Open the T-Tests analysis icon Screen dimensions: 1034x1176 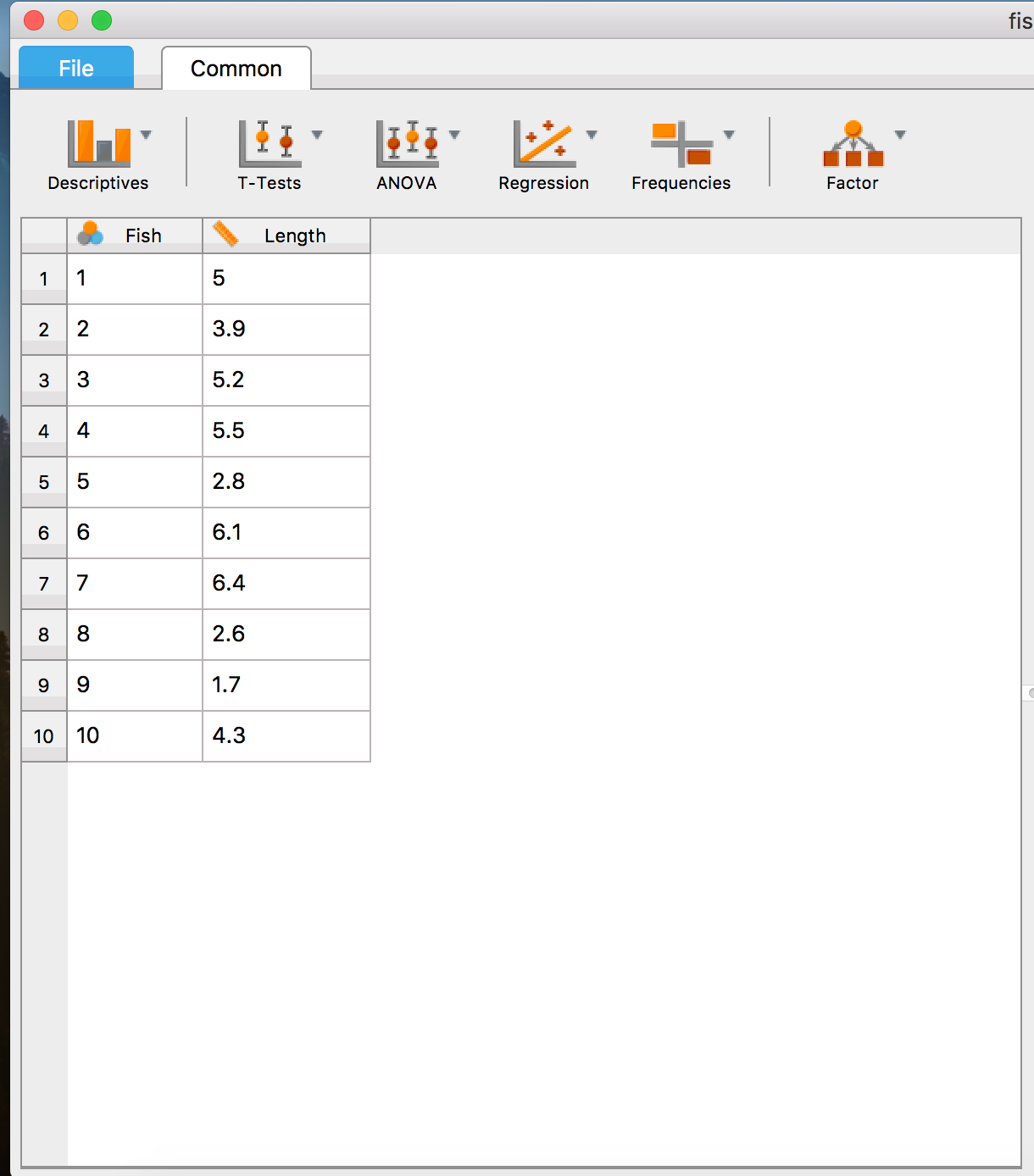point(270,142)
